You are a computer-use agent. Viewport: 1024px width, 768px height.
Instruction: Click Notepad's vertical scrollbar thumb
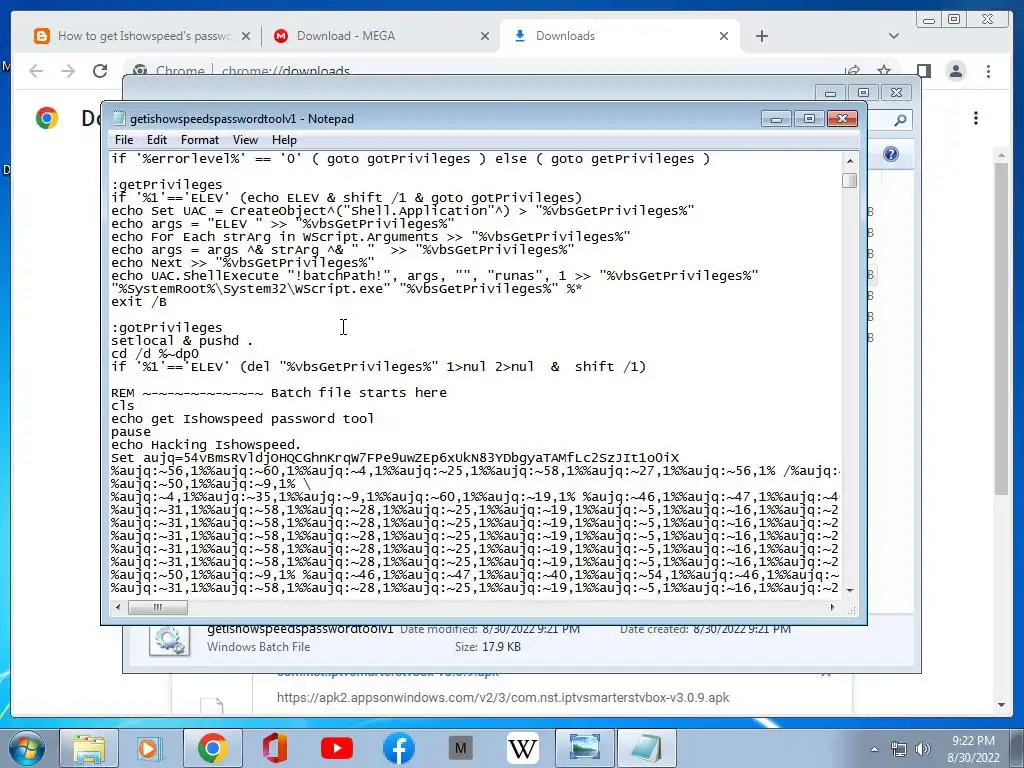click(850, 180)
